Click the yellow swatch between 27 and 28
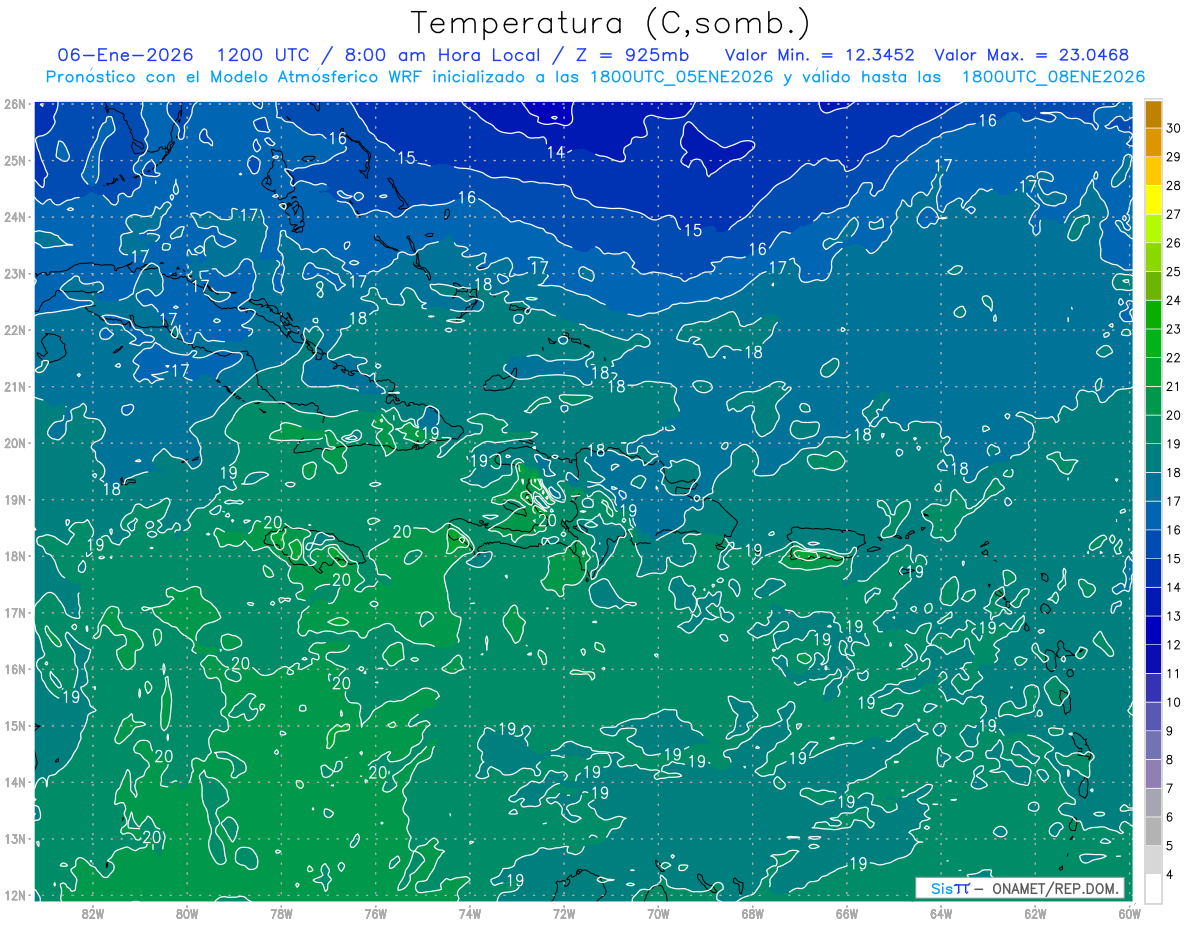The width and height of the screenshot is (1200, 927). point(1153,200)
